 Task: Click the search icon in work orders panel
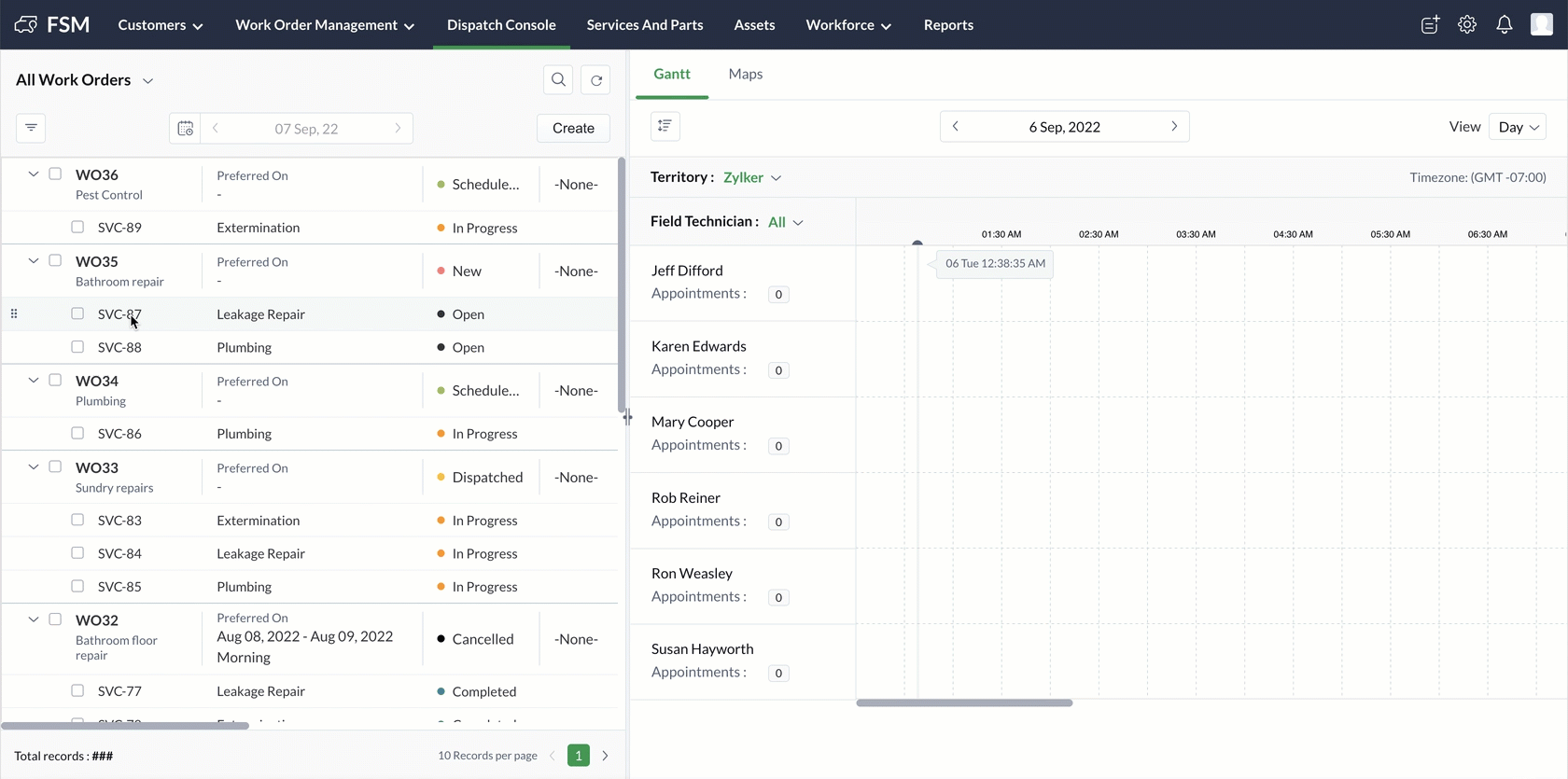tap(558, 80)
